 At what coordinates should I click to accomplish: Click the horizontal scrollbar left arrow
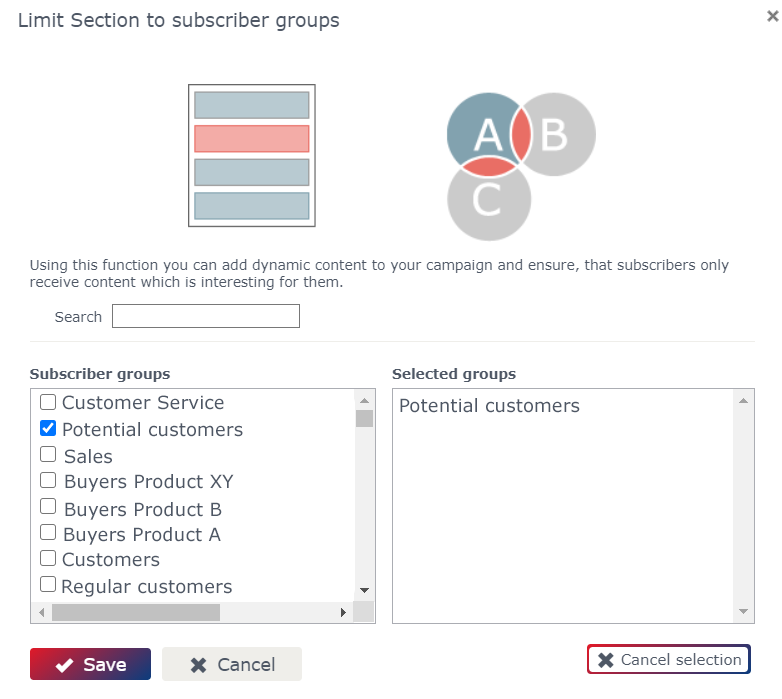41,612
